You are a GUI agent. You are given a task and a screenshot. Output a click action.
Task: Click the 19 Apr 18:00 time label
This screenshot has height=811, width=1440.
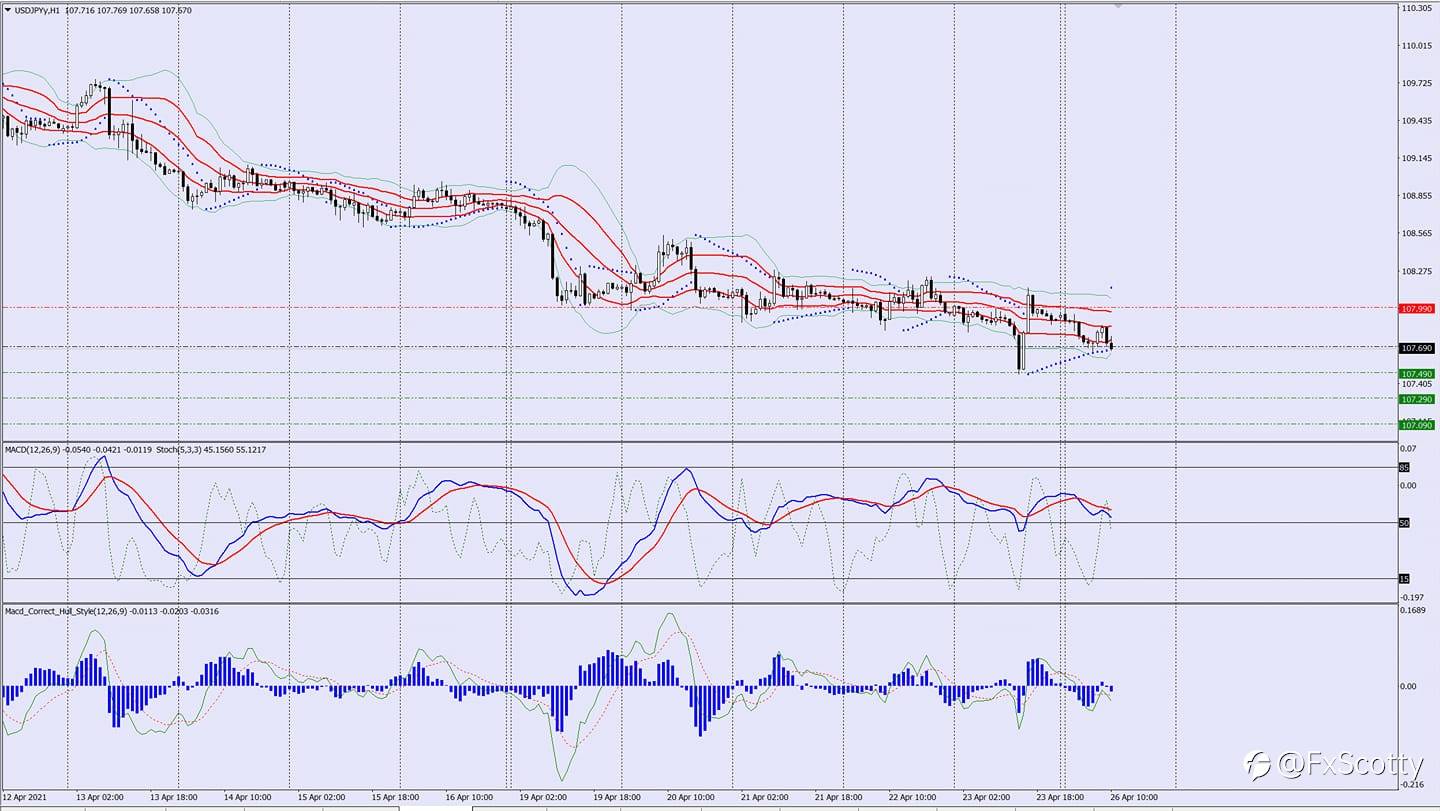click(618, 798)
